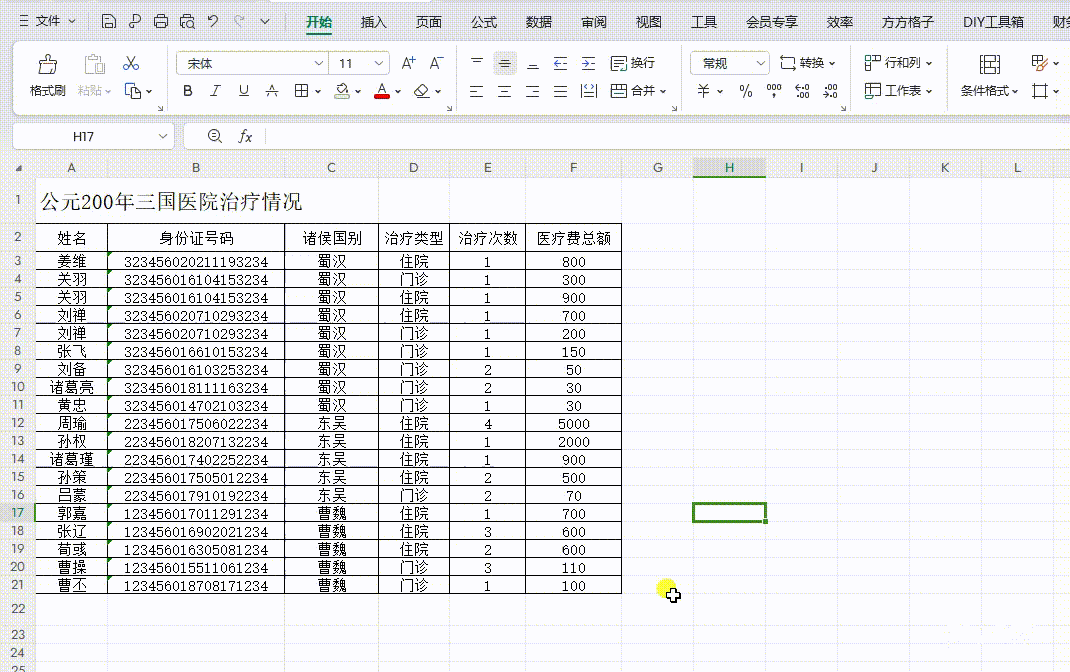Viewport: 1070px width, 672px height.
Task: Click Decrease Indent icon
Action: (560, 63)
